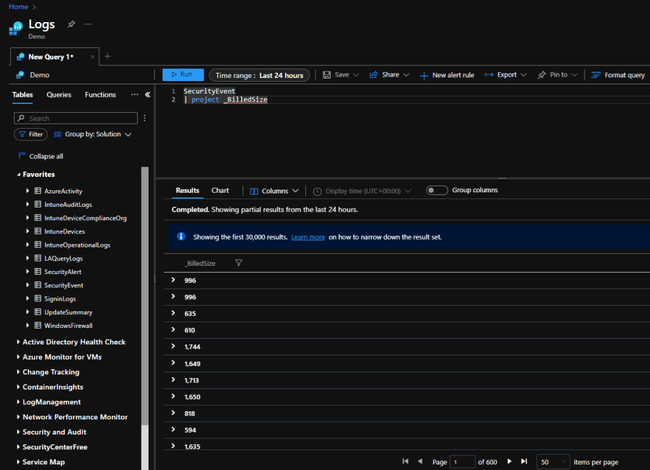Toggle the Group columns switch
Image resolution: width=650 pixels, height=470 pixels.
pyautogui.click(x=436, y=190)
